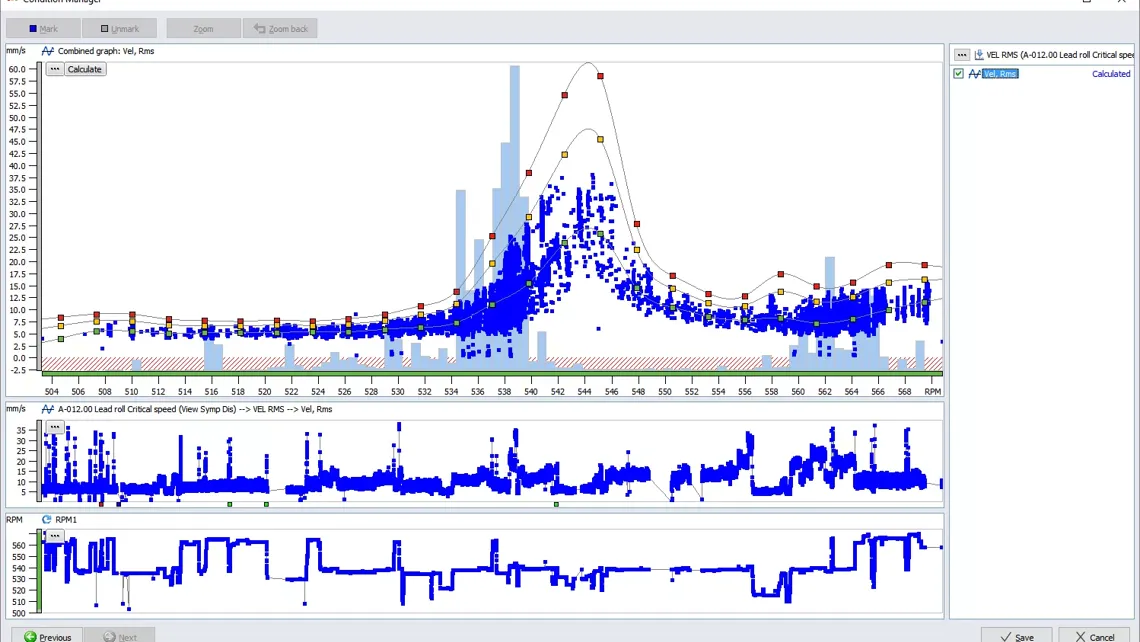Image resolution: width=1140 pixels, height=642 pixels.
Task: Click the graph icon beside Combined graph: Vel, Rms
Action: coord(46,51)
